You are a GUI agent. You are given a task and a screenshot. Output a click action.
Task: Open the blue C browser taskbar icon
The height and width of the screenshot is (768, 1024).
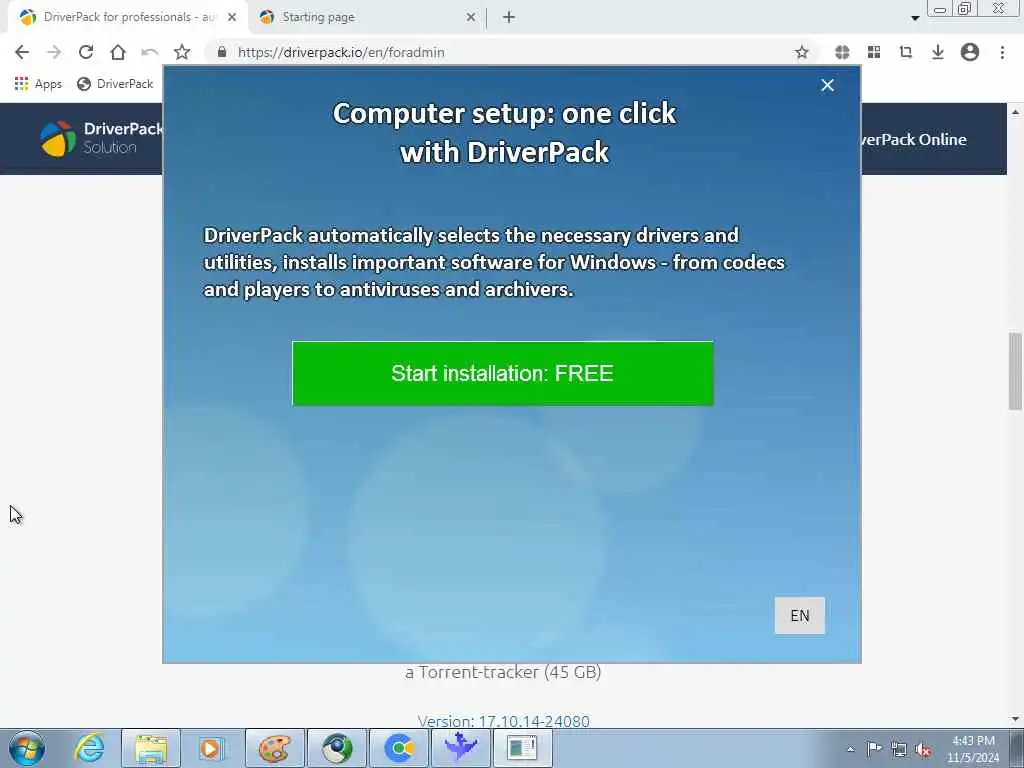[399, 748]
